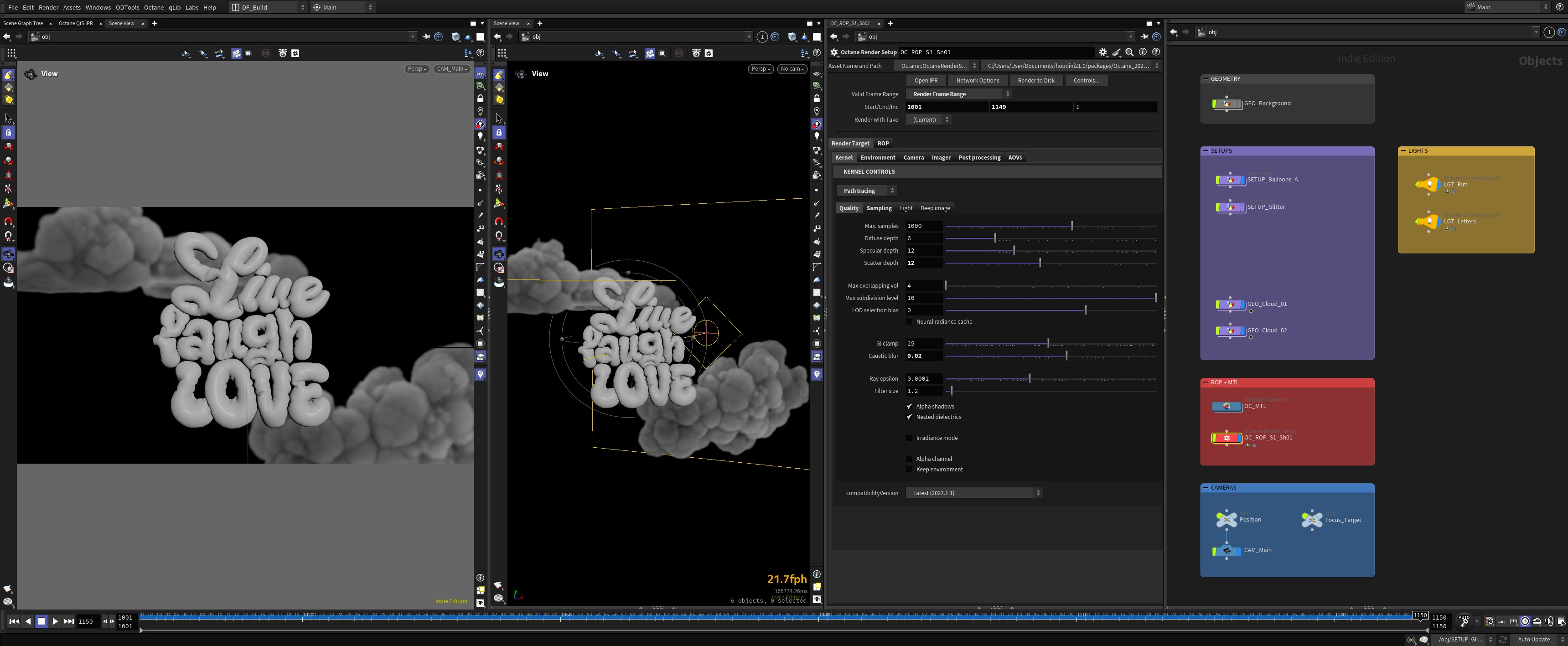Viewport: 1568px width, 646px height.
Task: Go back in the parameter pane path bar
Action: 834,37
